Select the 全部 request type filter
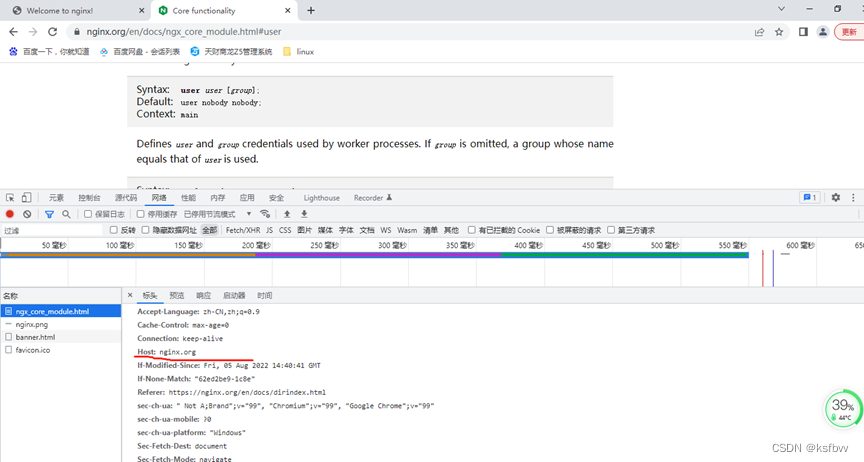This screenshot has height=462, width=864. (x=209, y=230)
